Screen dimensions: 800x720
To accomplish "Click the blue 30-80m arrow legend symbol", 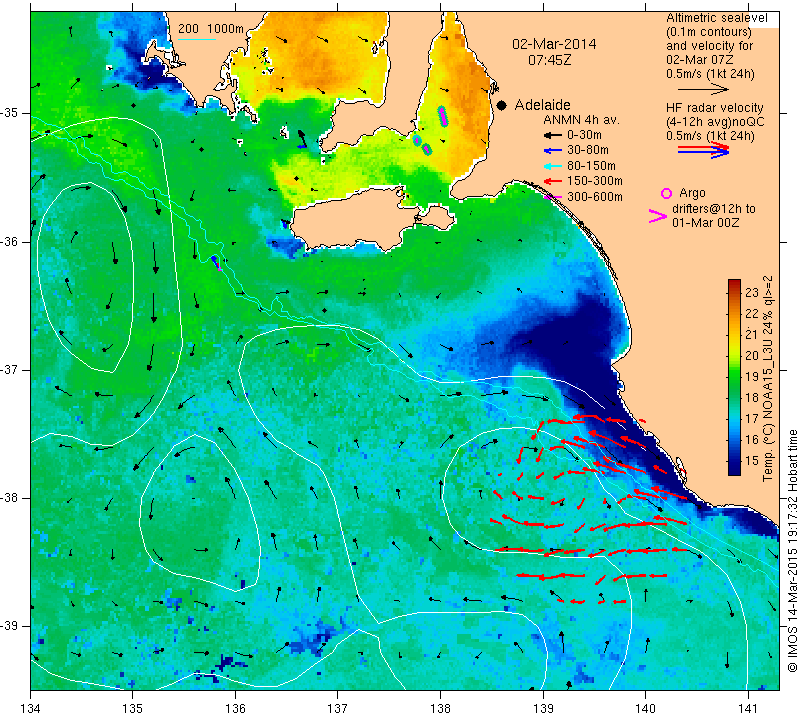I will (x=552, y=151).
